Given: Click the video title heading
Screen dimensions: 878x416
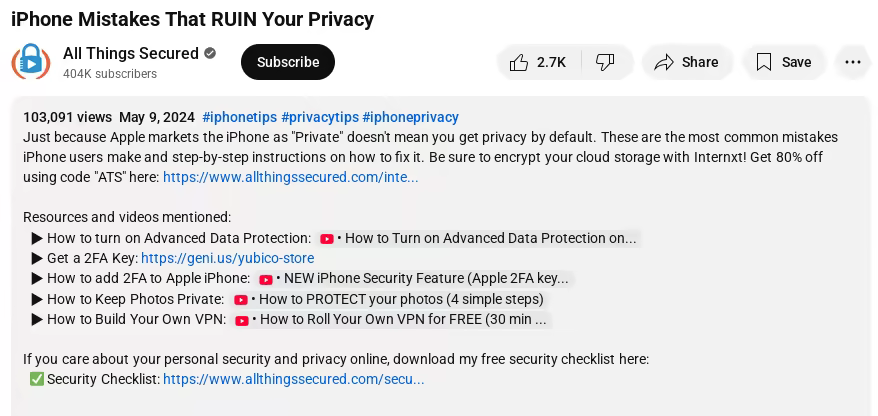Looking at the screenshot, I should point(192,19).
